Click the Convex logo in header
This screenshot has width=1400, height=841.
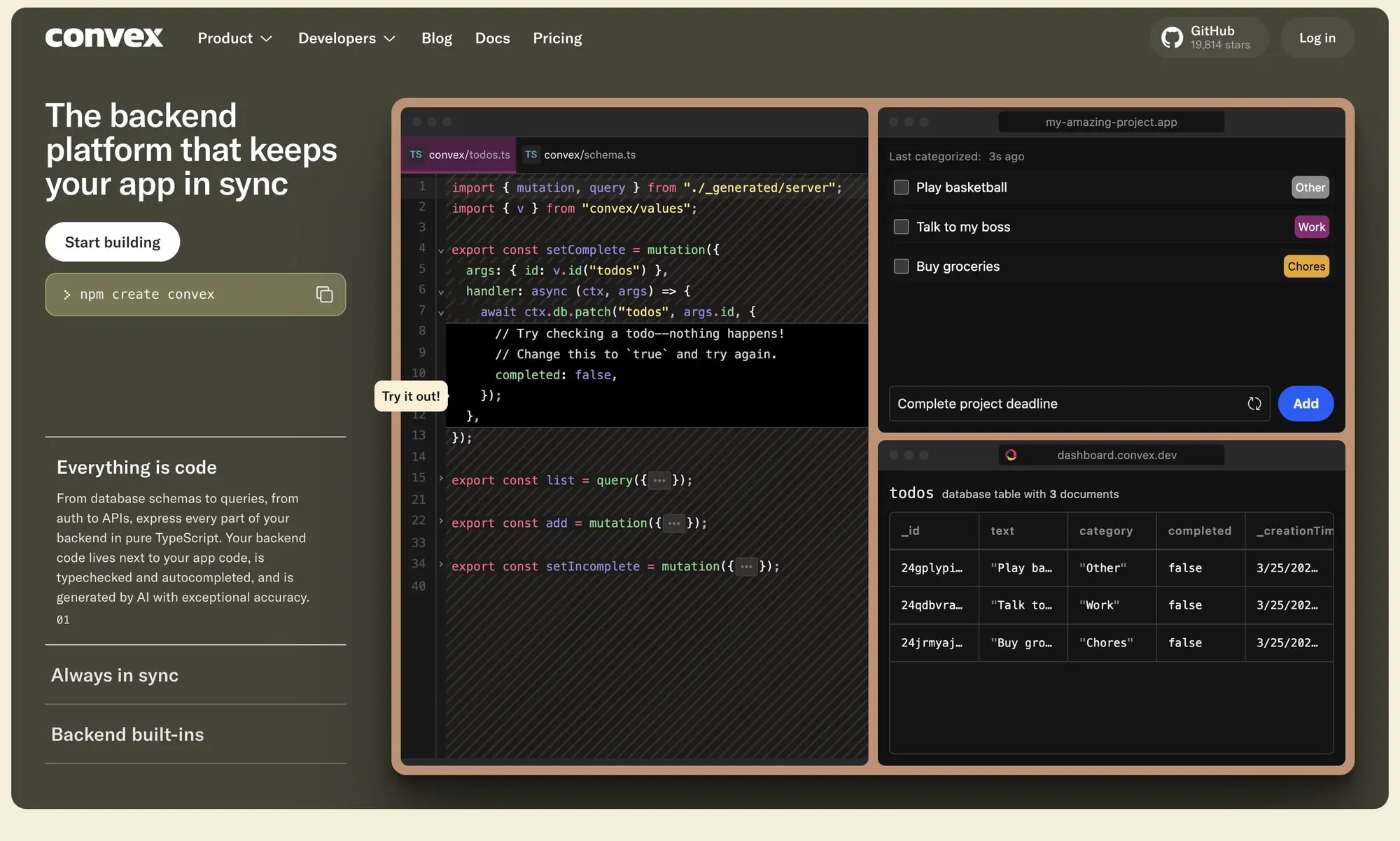(x=104, y=38)
